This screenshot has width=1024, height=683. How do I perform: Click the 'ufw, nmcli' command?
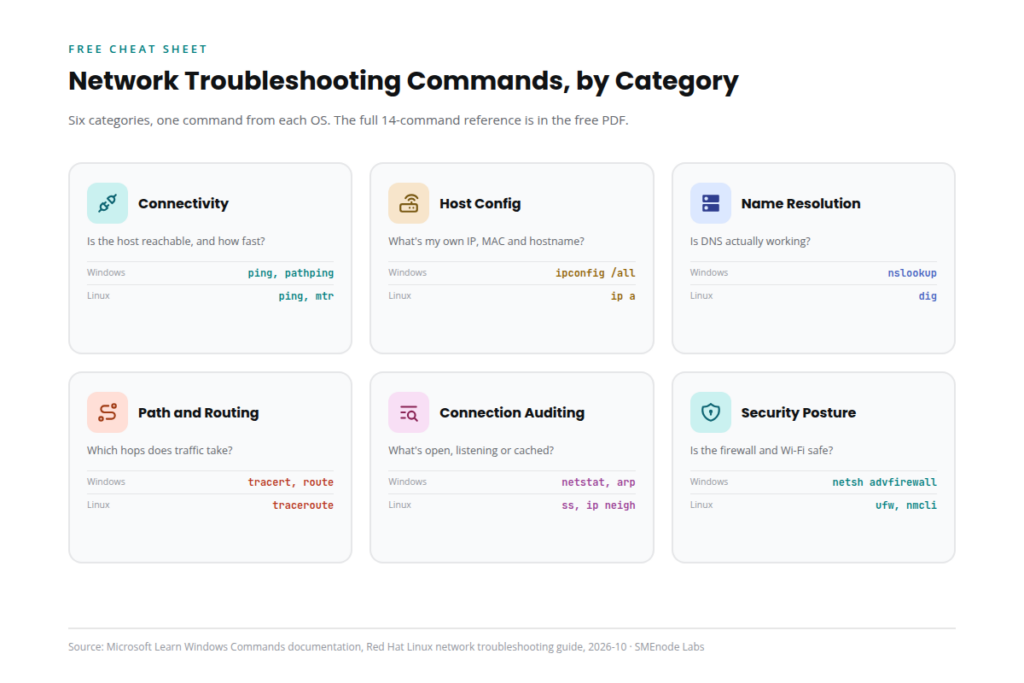906,505
